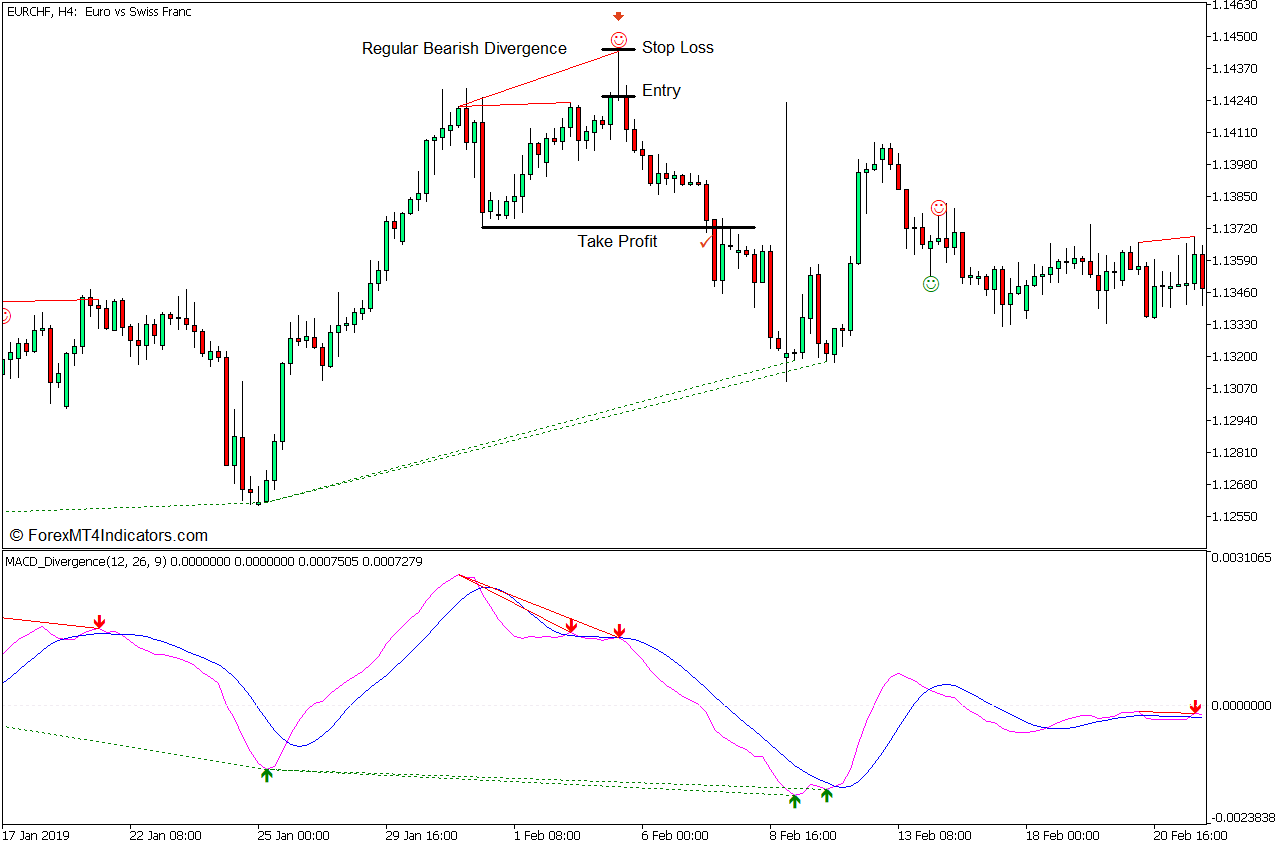Click the red down arrow at chart top

pyautogui.click(x=617, y=15)
